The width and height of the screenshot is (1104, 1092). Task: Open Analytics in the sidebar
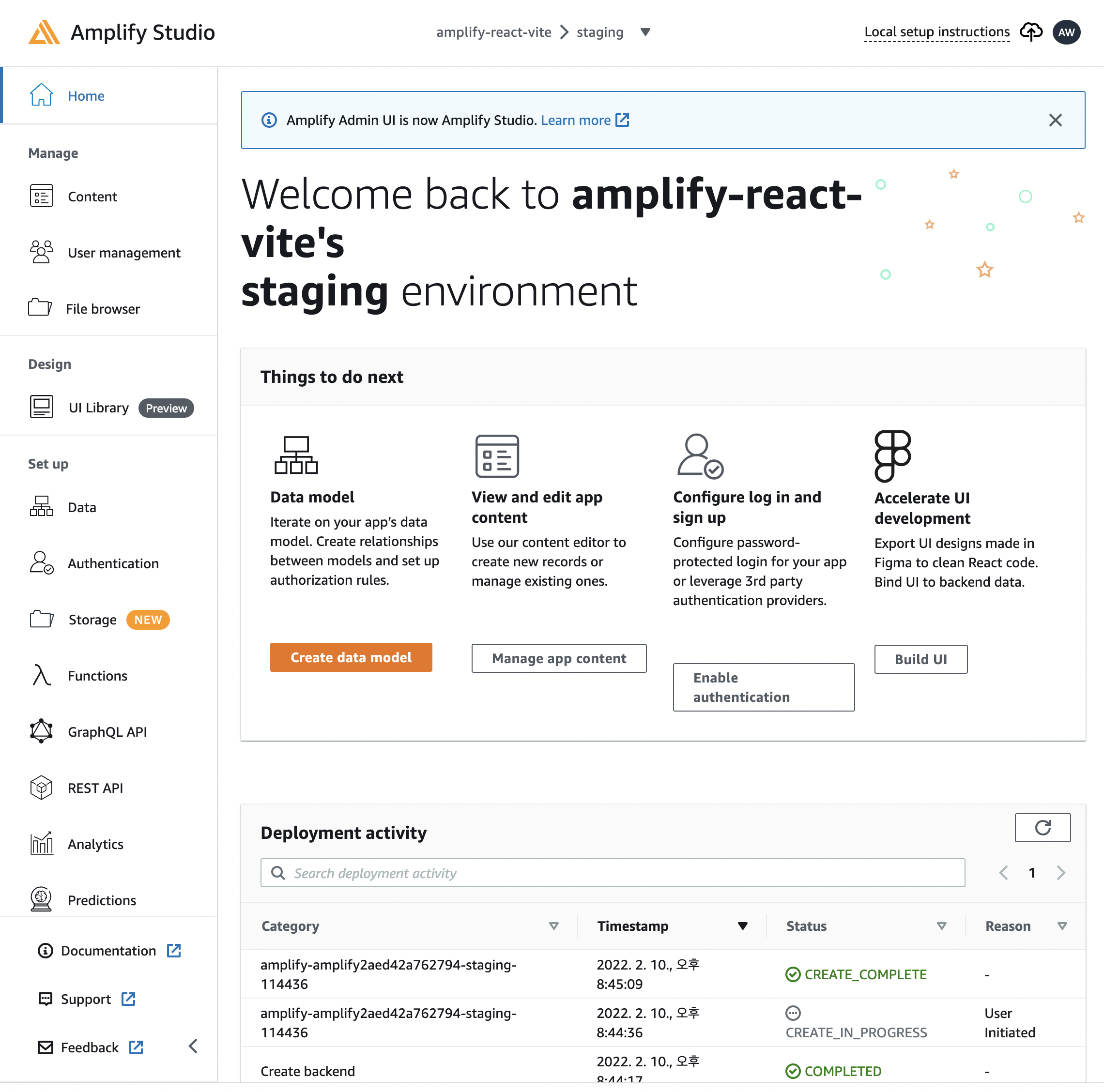pyautogui.click(x=95, y=844)
